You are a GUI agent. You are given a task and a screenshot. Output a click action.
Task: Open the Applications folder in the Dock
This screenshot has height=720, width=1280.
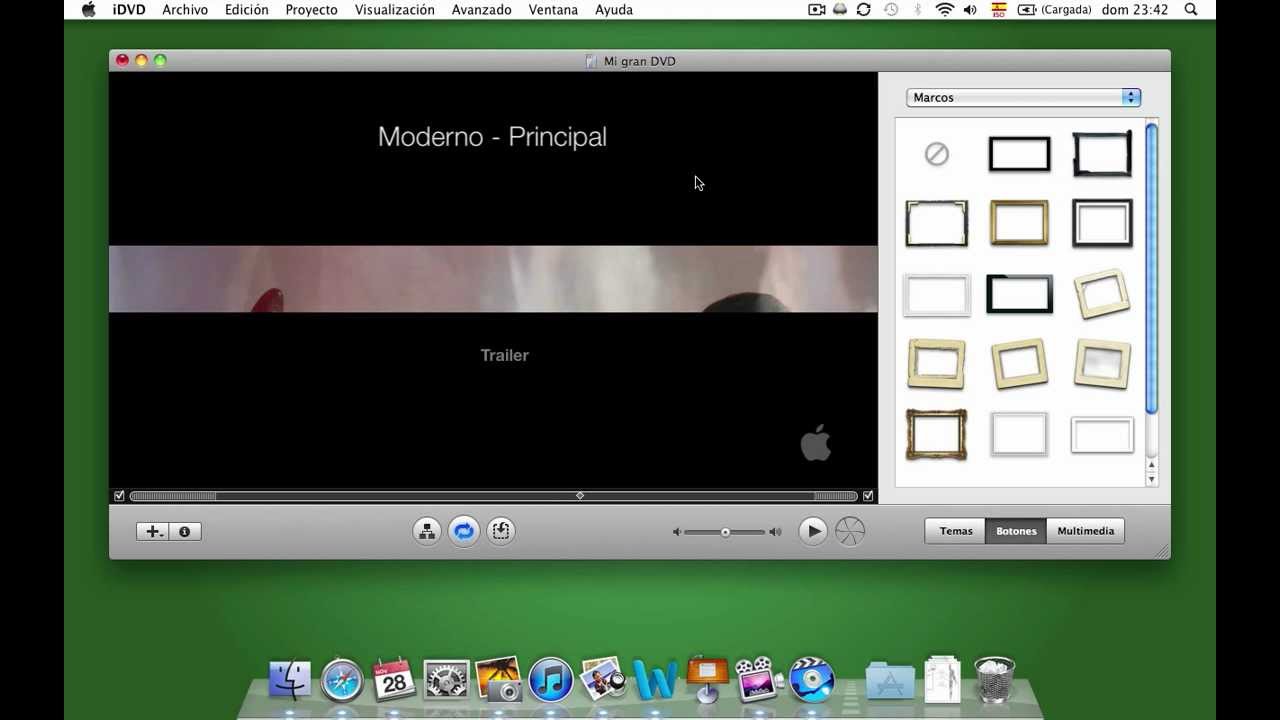(890, 680)
